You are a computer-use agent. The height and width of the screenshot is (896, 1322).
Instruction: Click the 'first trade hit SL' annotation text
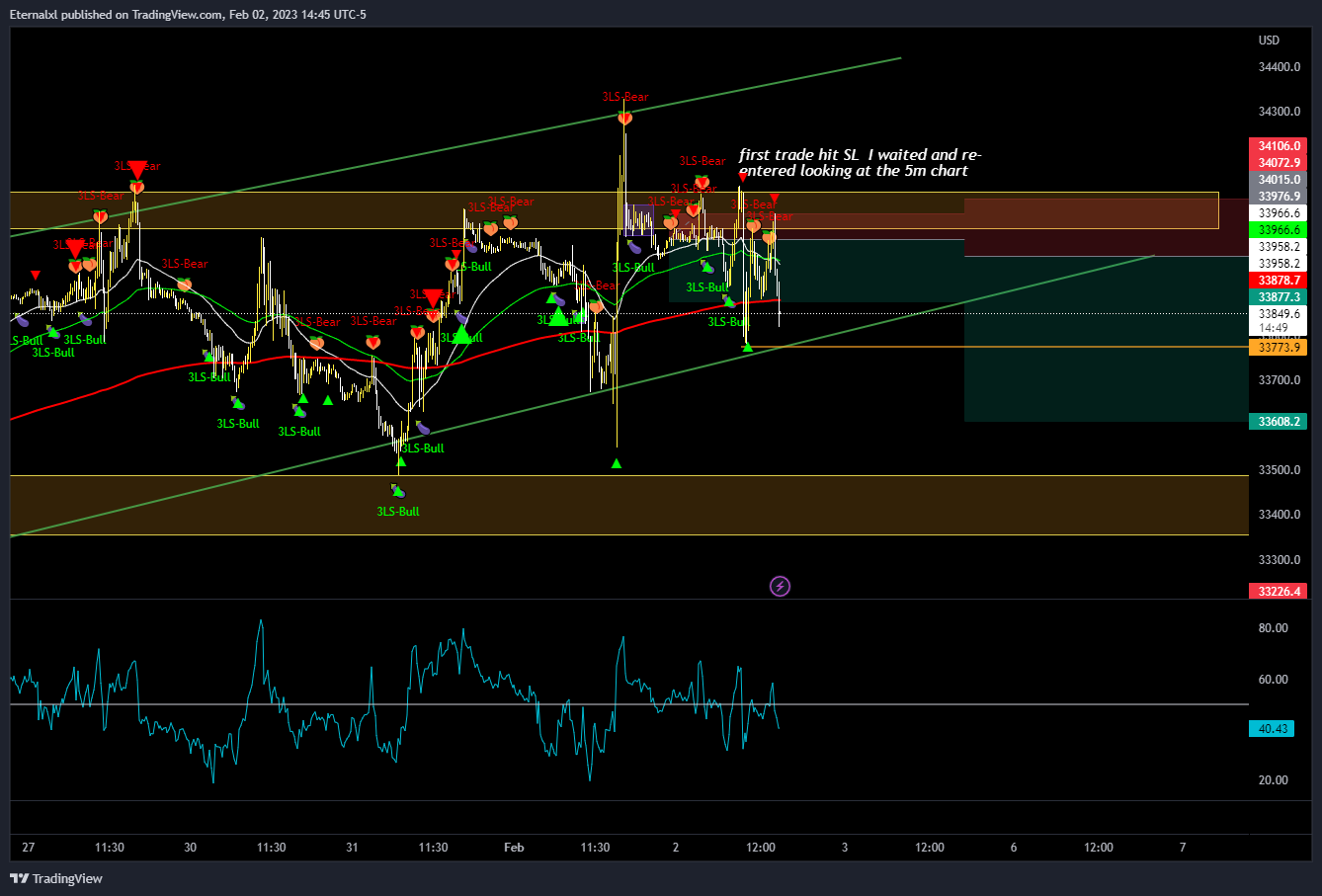860,163
